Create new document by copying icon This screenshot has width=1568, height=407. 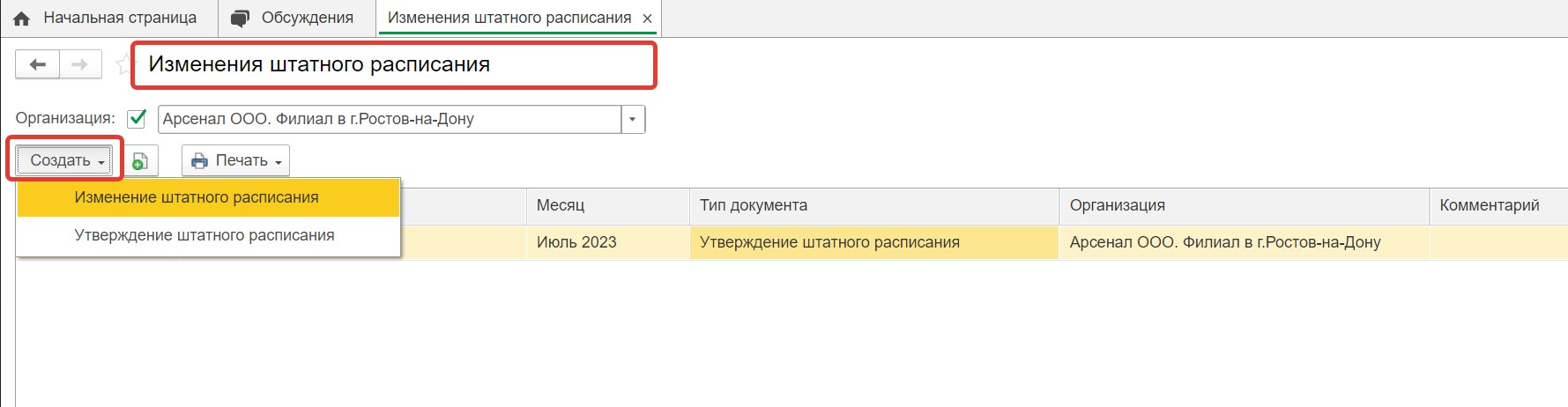coord(140,161)
